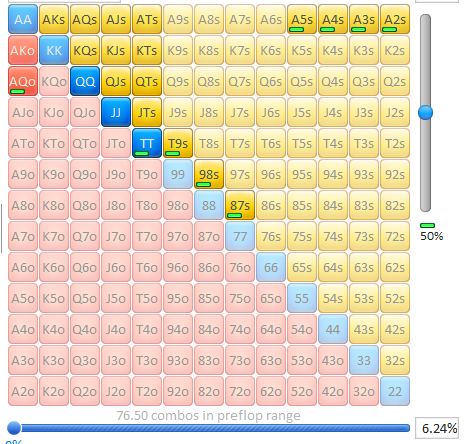Toggle the AKs hand cell
This screenshot has width=467, height=444.
pyautogui.click(x=54, y=19)
